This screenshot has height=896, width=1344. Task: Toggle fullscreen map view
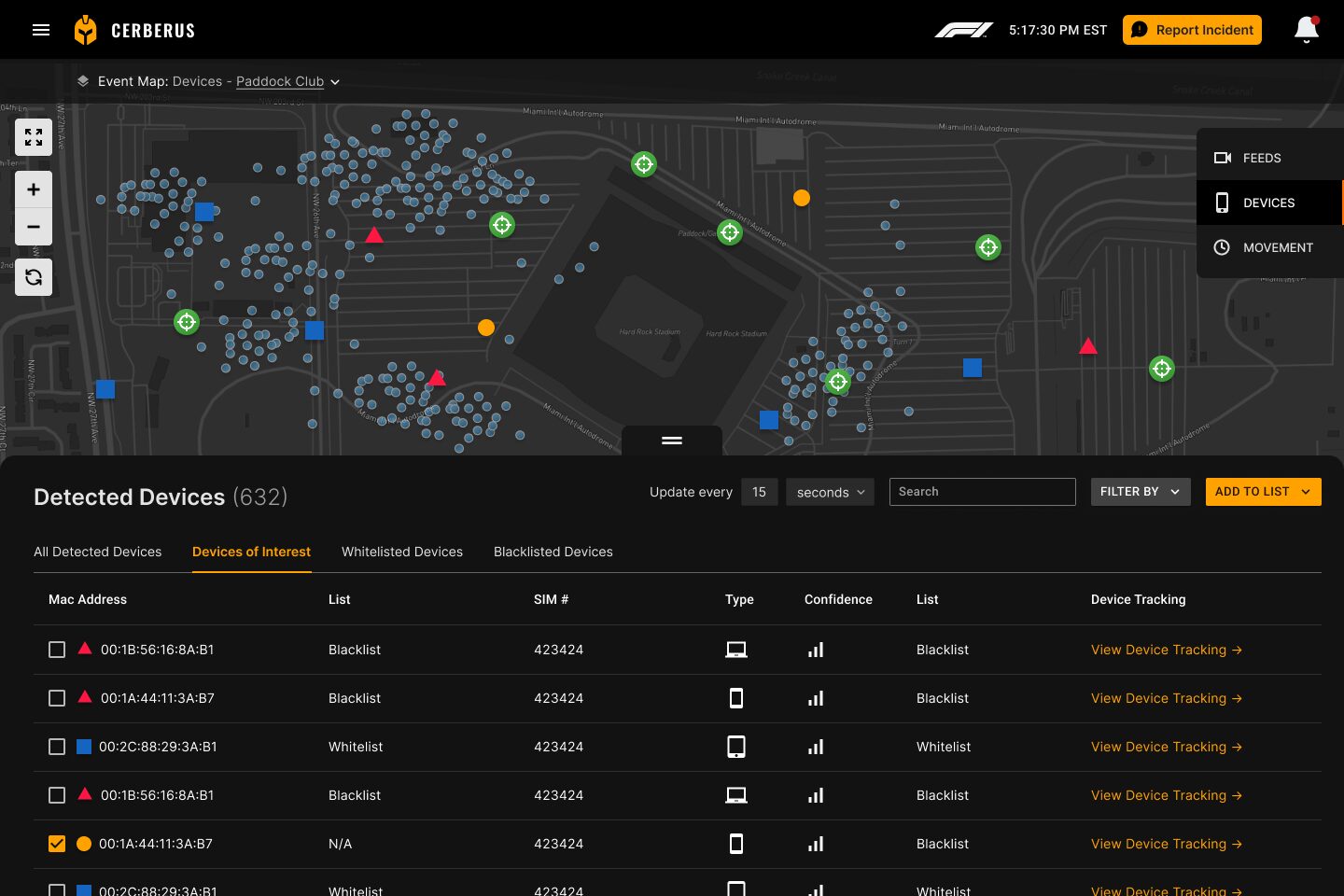34,138
